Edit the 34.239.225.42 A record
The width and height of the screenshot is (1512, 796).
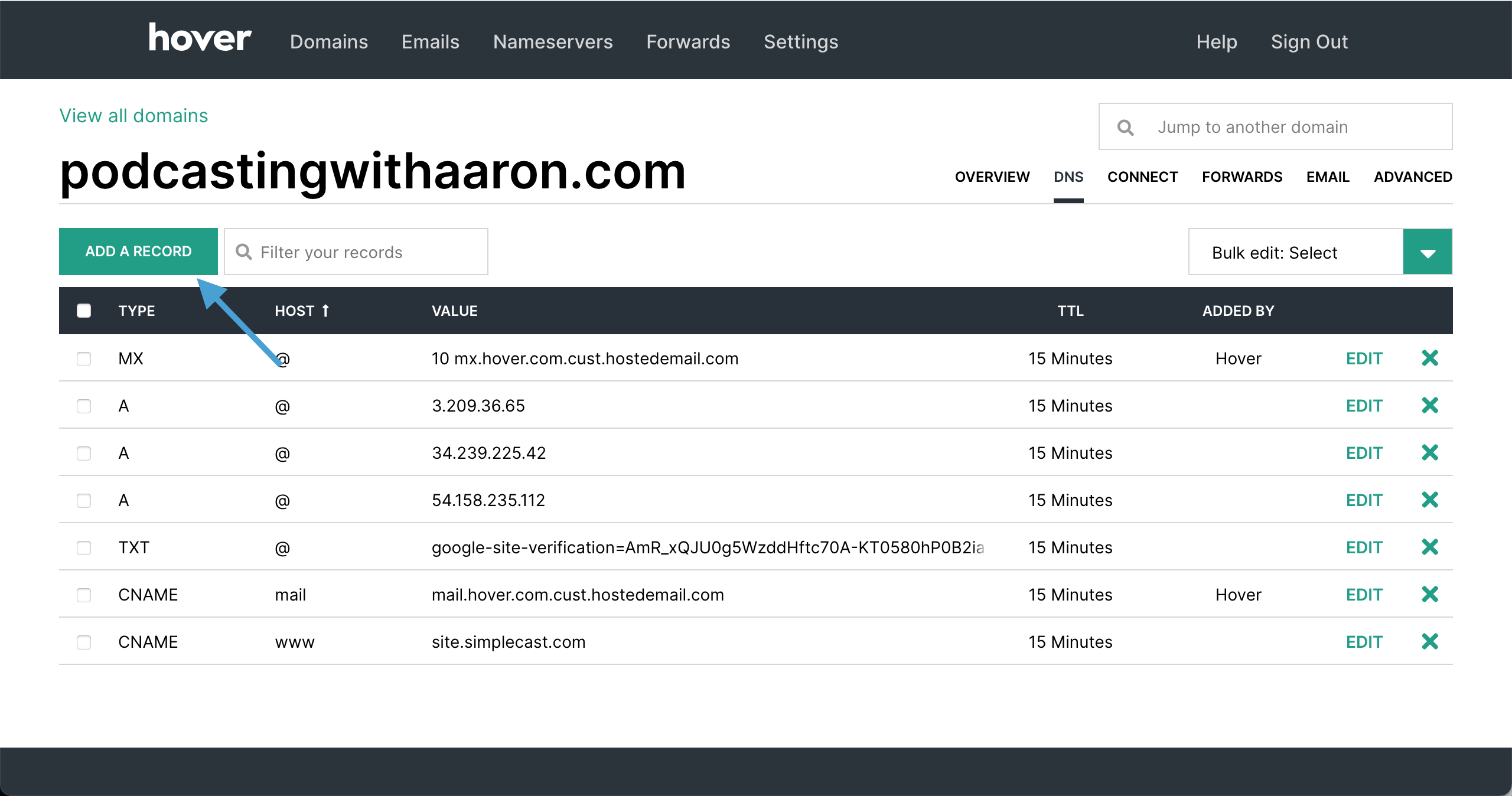(x=1364, y=453)
